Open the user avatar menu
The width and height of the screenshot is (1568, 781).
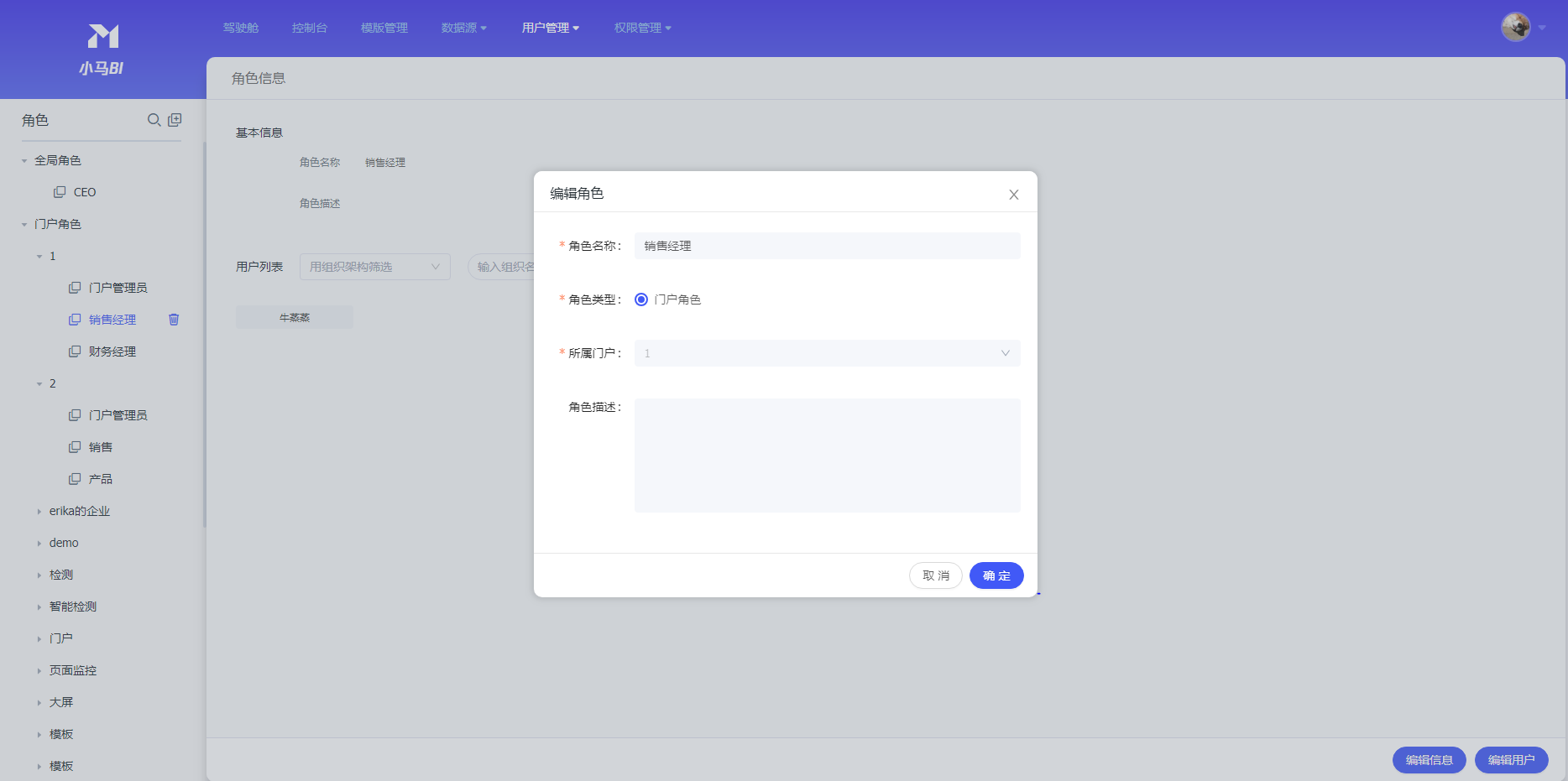(1516, 28)
